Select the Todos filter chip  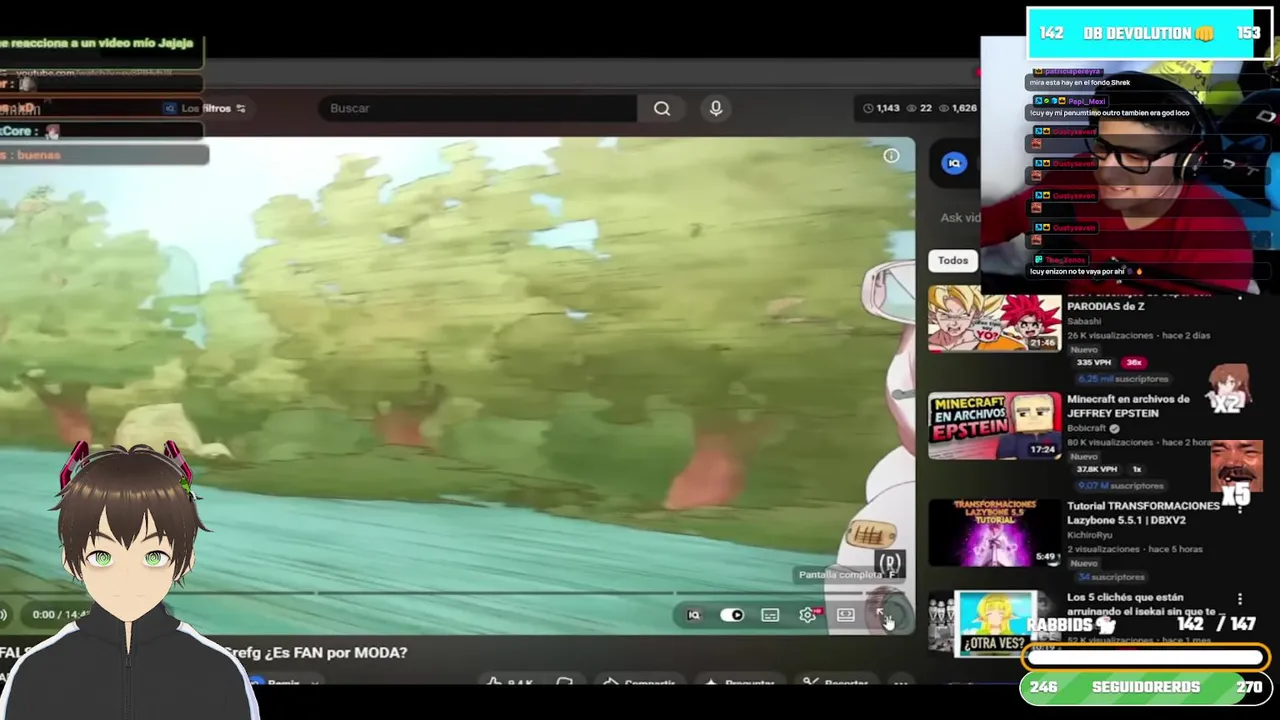953,261
